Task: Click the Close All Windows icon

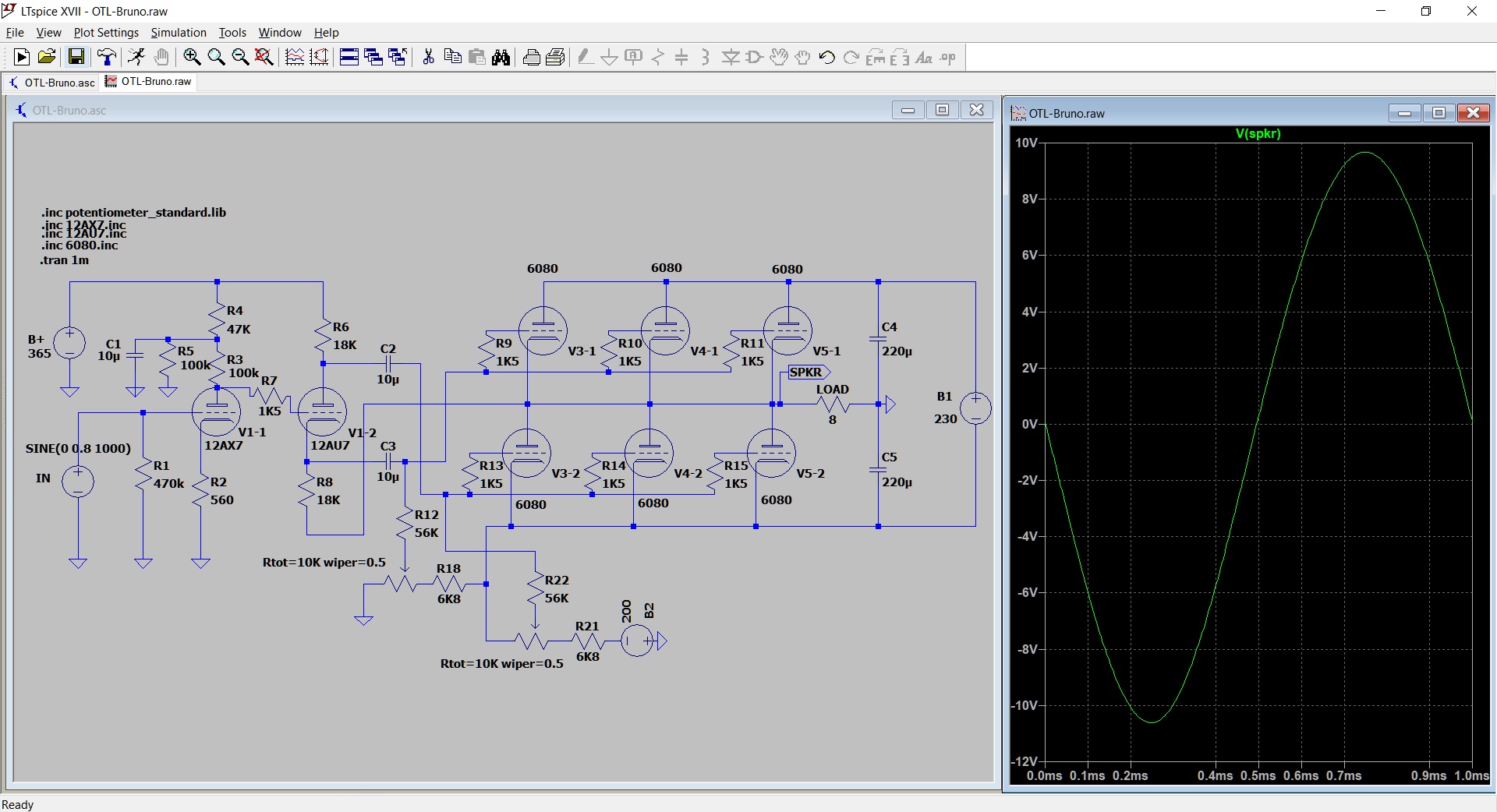Action: [x=398, y=57]
